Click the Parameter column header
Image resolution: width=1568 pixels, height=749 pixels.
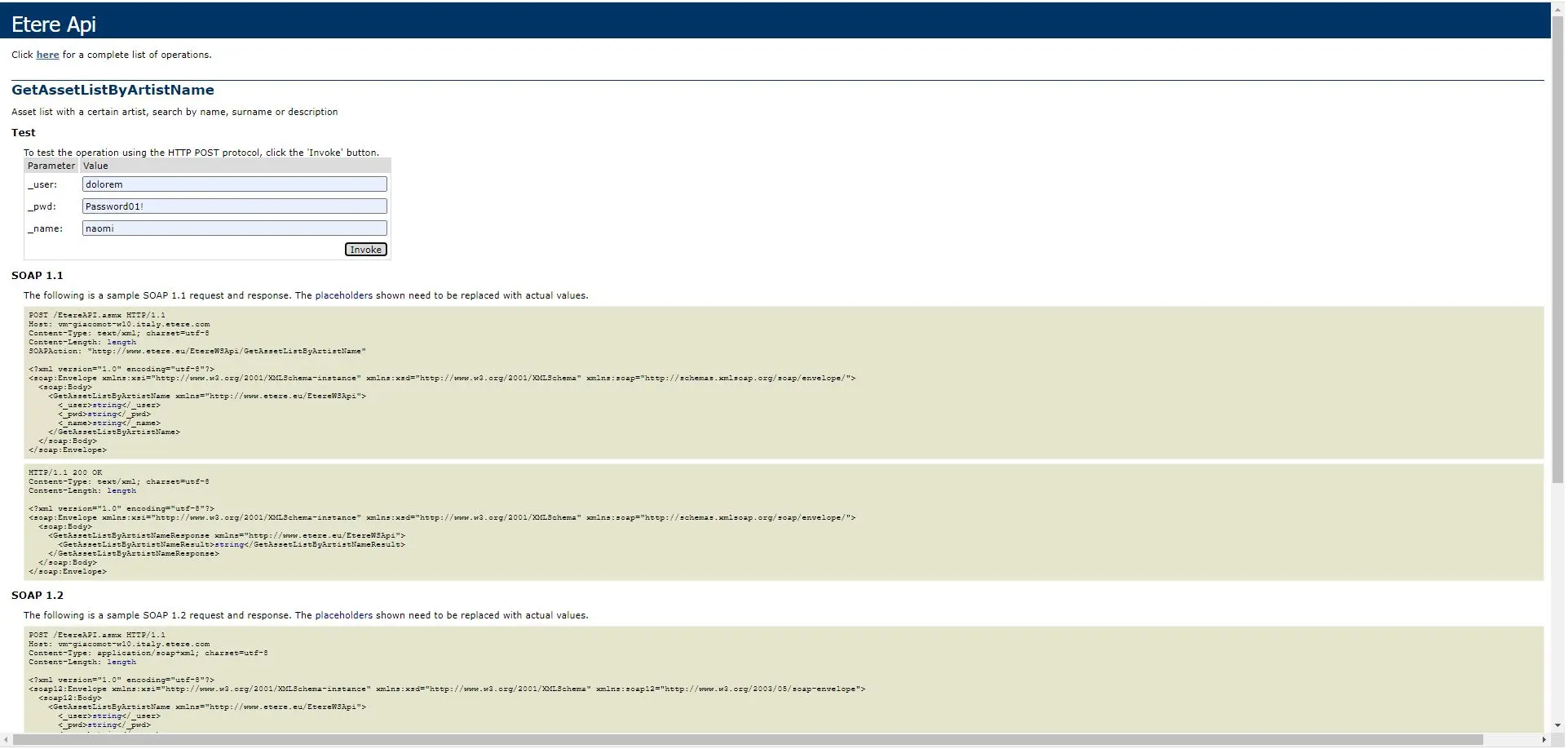coord(51,166)
